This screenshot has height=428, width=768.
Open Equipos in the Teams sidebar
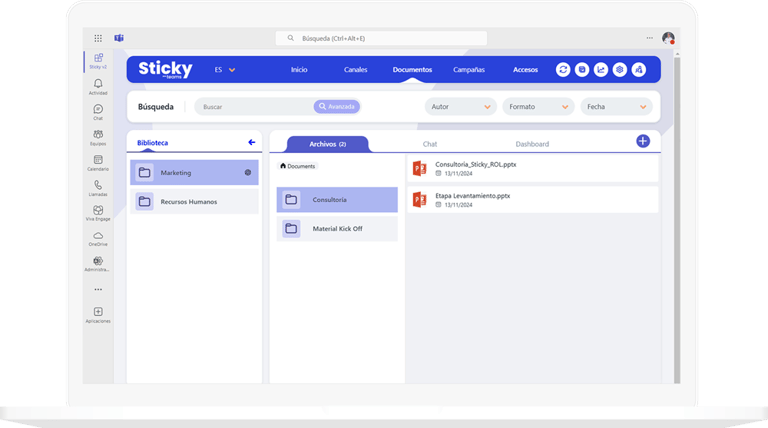tap(98, 138)
